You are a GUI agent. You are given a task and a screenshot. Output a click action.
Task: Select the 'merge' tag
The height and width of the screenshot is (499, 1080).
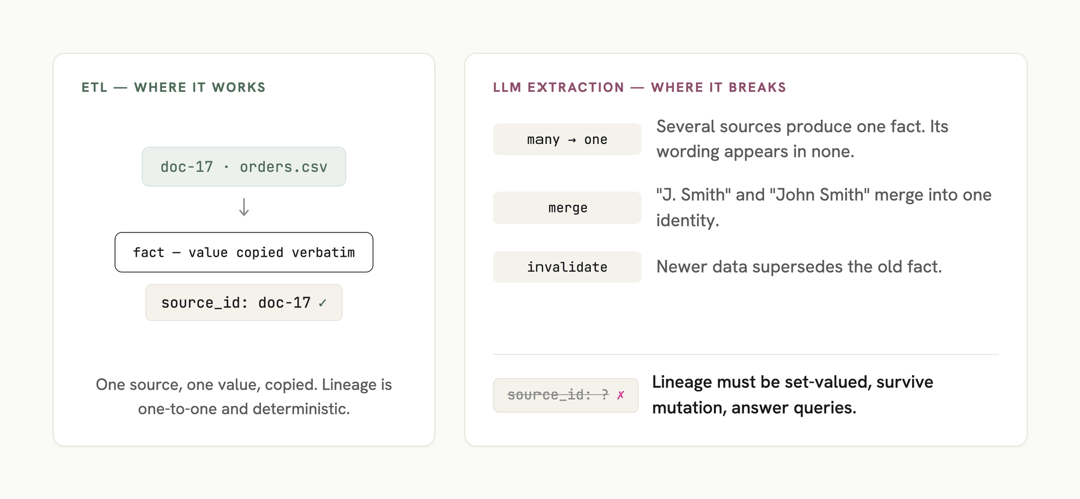(x=567, y=207)
